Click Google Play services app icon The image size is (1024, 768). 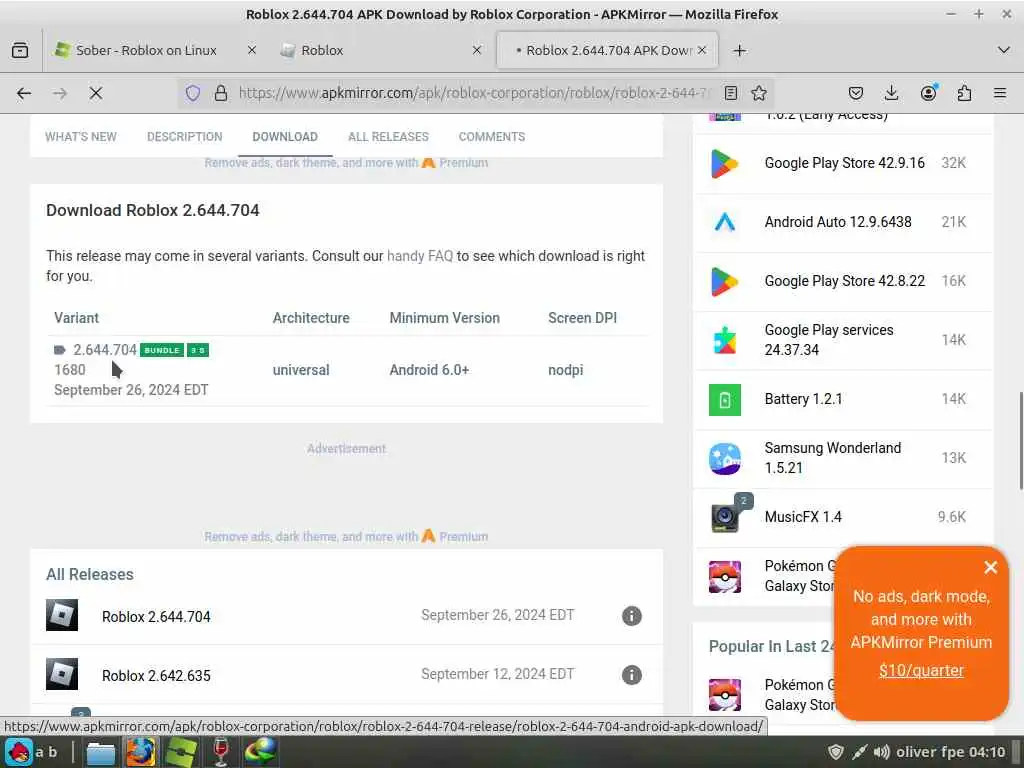tap(725, 340)
